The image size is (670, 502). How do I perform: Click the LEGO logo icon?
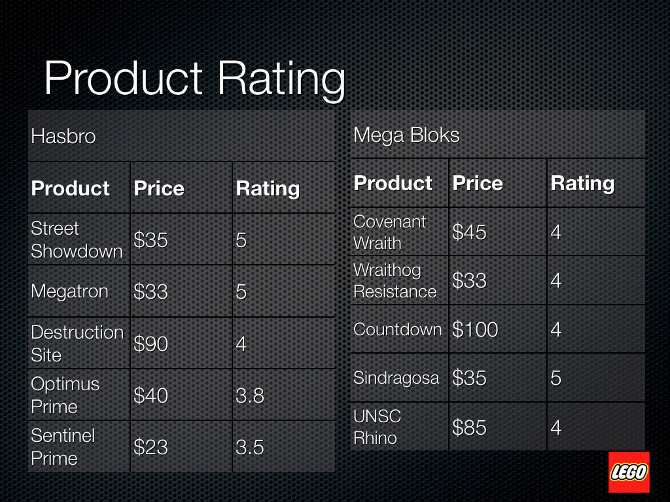pyautogui.click(x=629, y=472)
